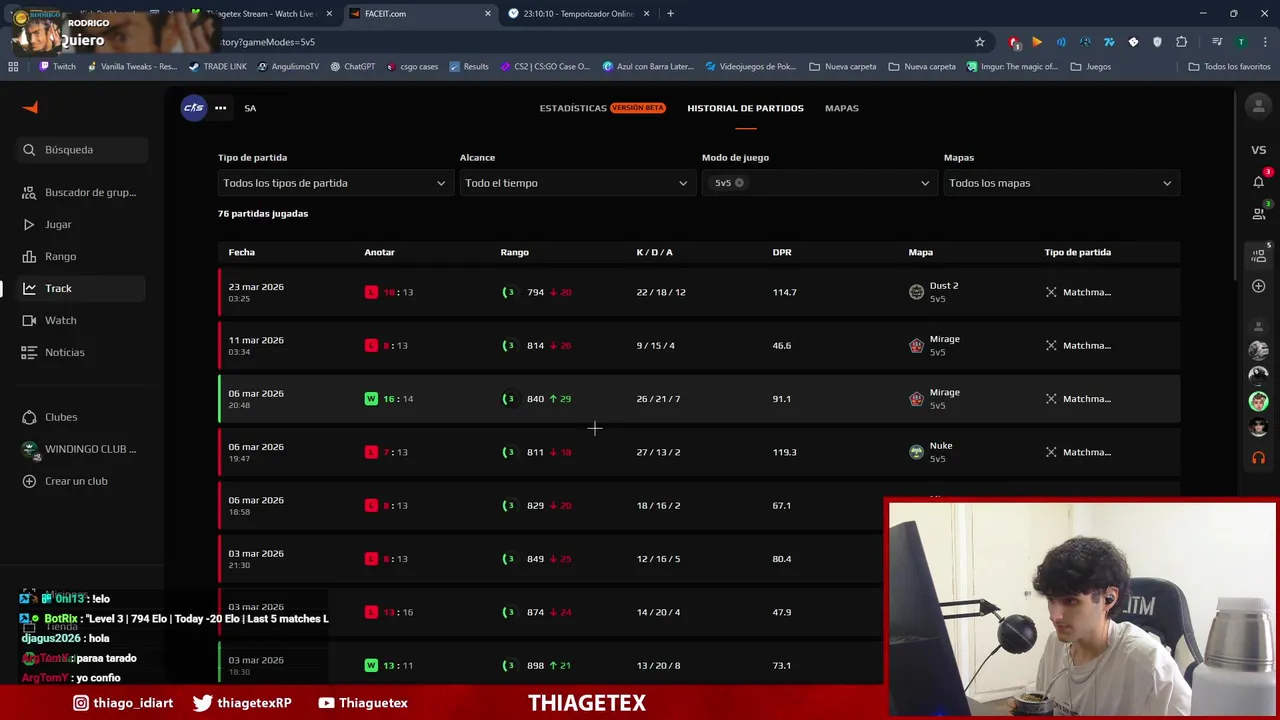The height and width of the screenshot is (720, 1280).
Task: Open the csgo cases bookmark
Action: (412, 67)
